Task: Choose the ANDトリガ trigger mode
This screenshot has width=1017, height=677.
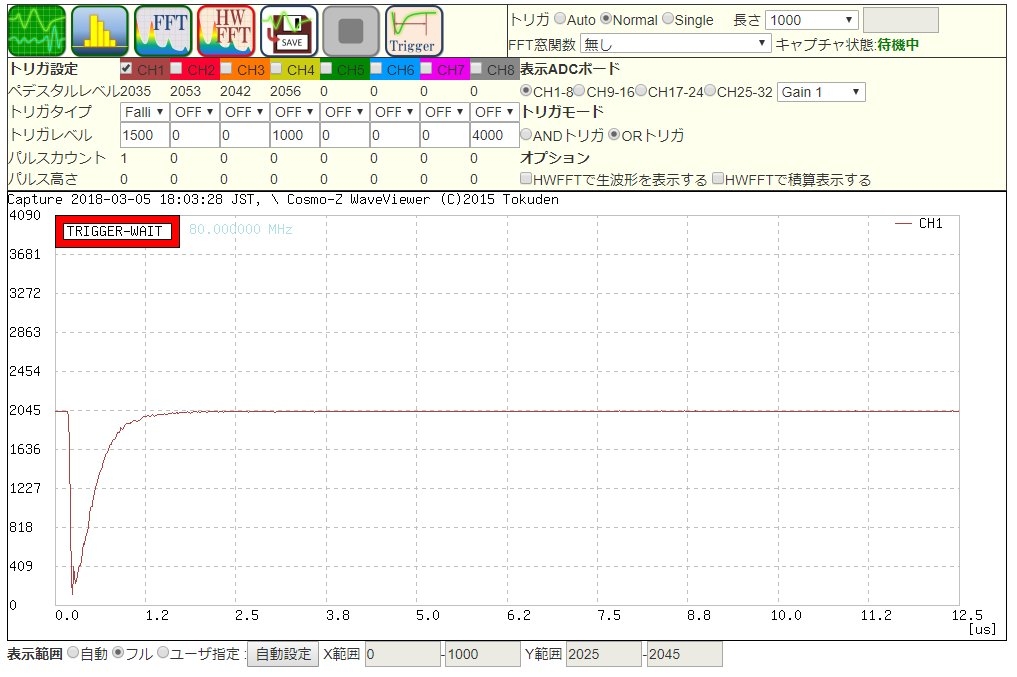Action: pos(526,135)
